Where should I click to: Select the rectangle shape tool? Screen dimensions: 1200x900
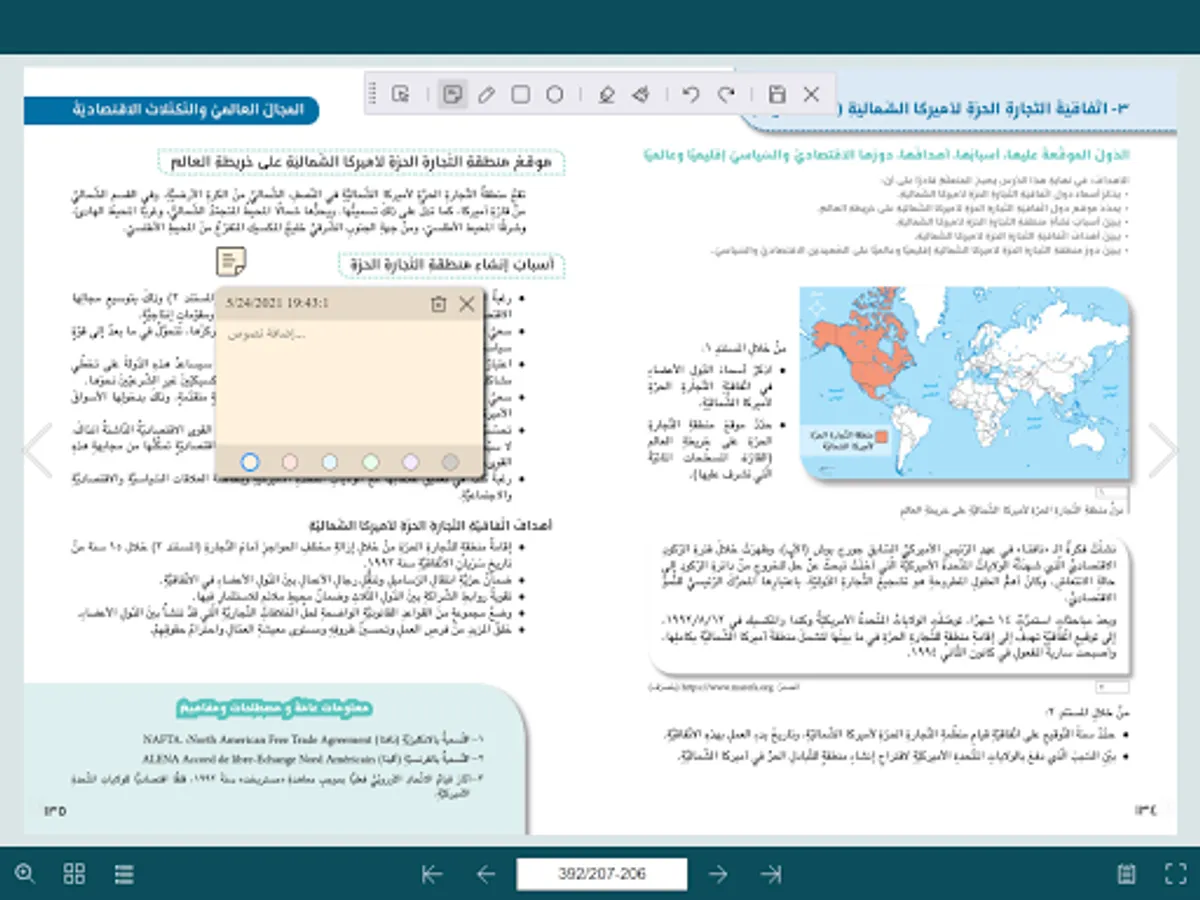pos(521,95)
